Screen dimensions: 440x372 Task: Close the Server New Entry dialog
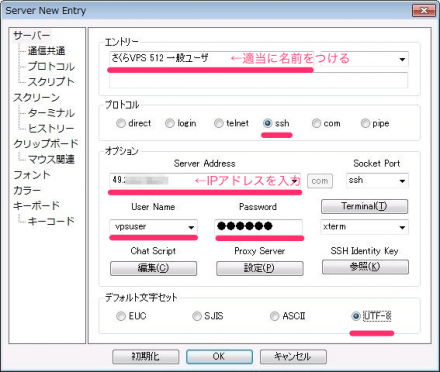coord(424,10)
